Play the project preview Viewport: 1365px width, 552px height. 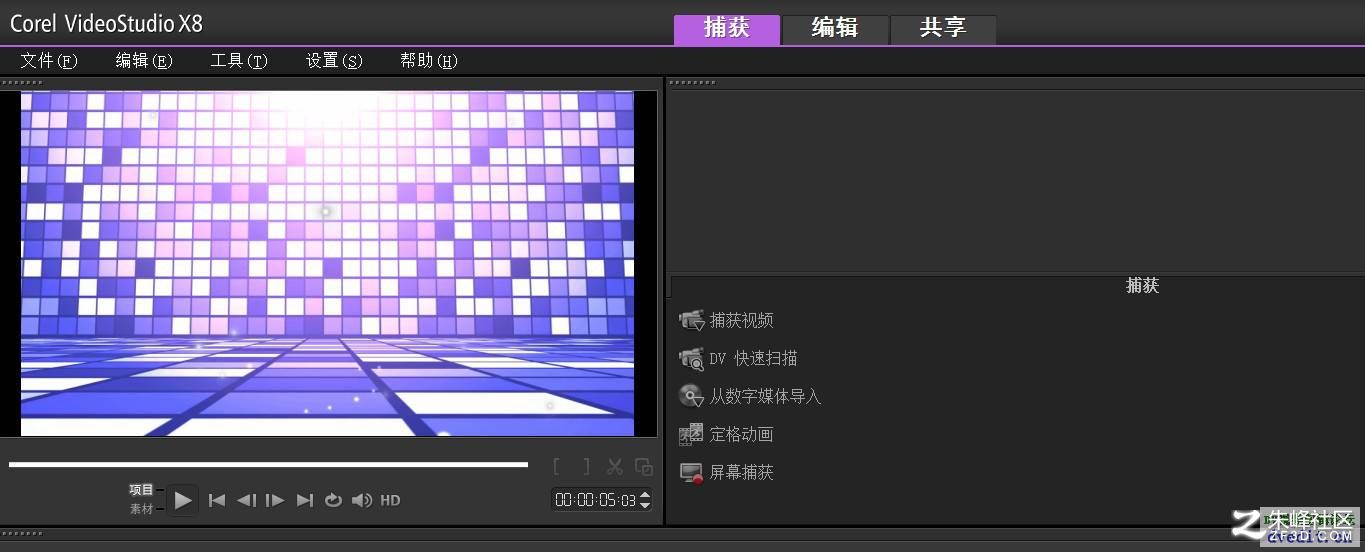pos(182,500)
